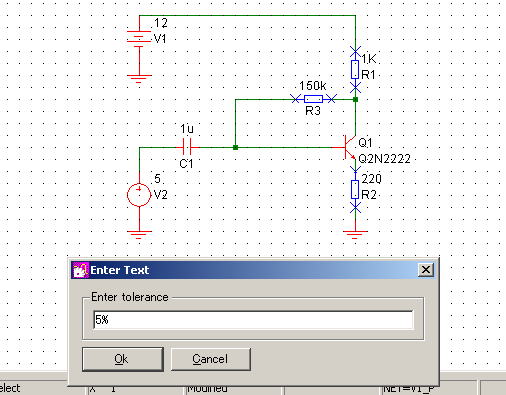
Task: Select the V2 voltage source symbol
Action: pos(139,195)
